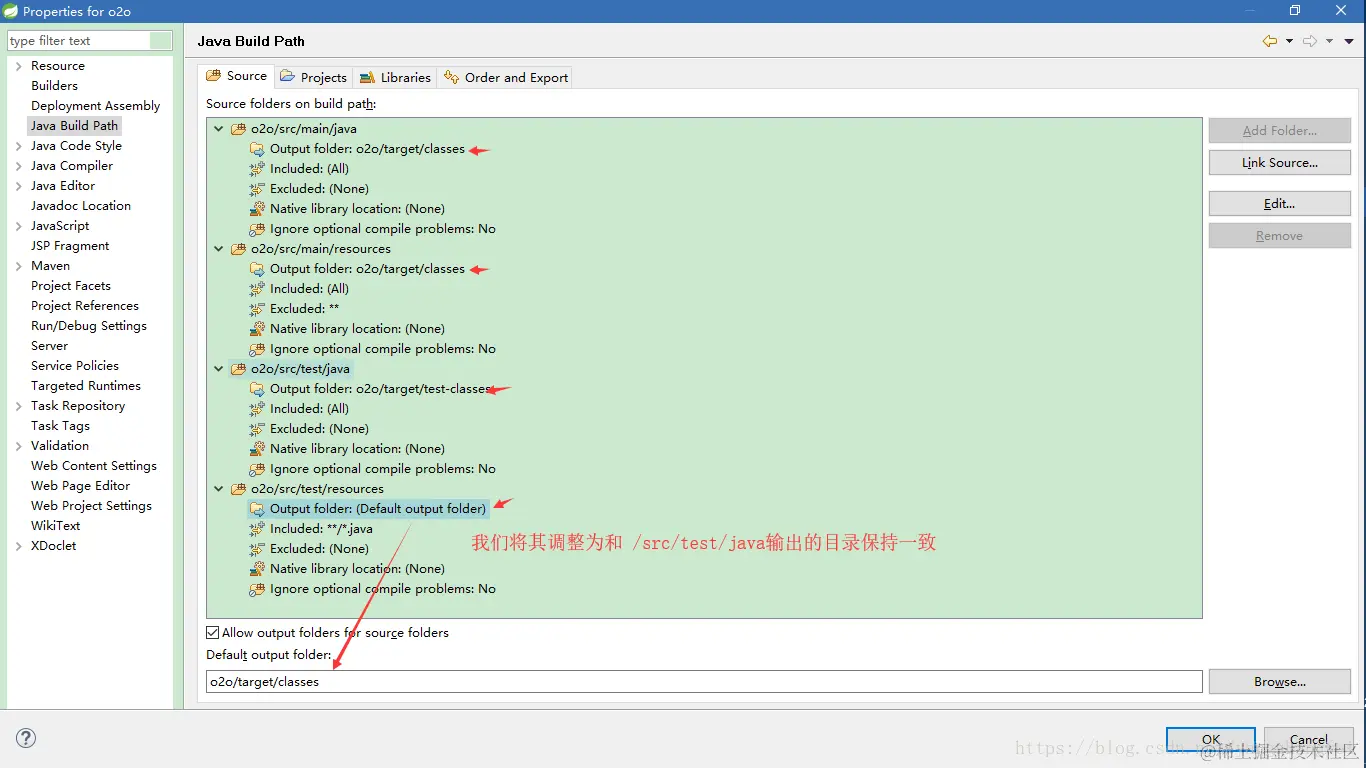Viewport: 1366px width, 768px height.
Task: Focus the type filter text field
Action: 79,41
